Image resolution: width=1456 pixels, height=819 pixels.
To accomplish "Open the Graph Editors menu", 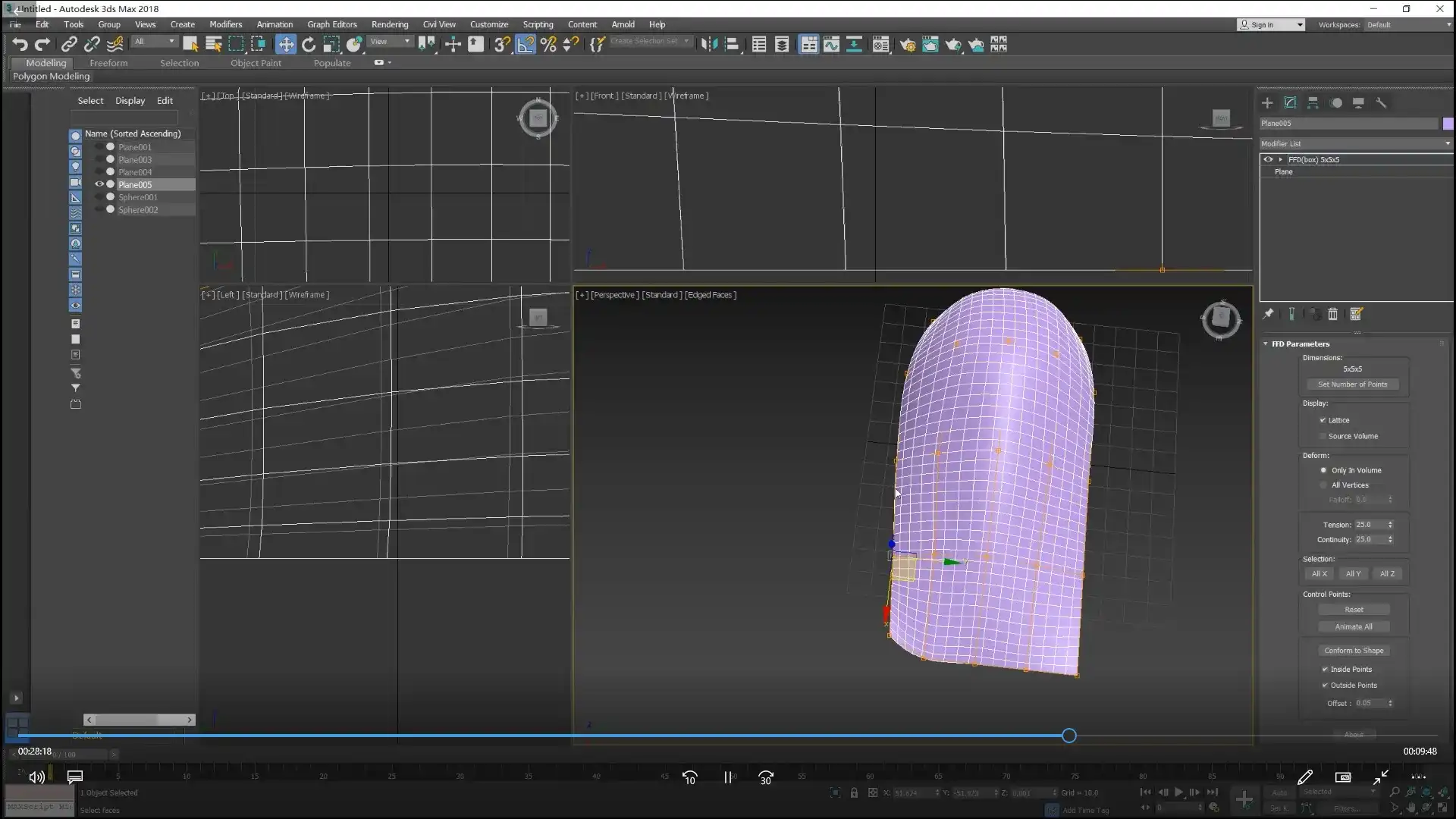I will tap(331, 24).
